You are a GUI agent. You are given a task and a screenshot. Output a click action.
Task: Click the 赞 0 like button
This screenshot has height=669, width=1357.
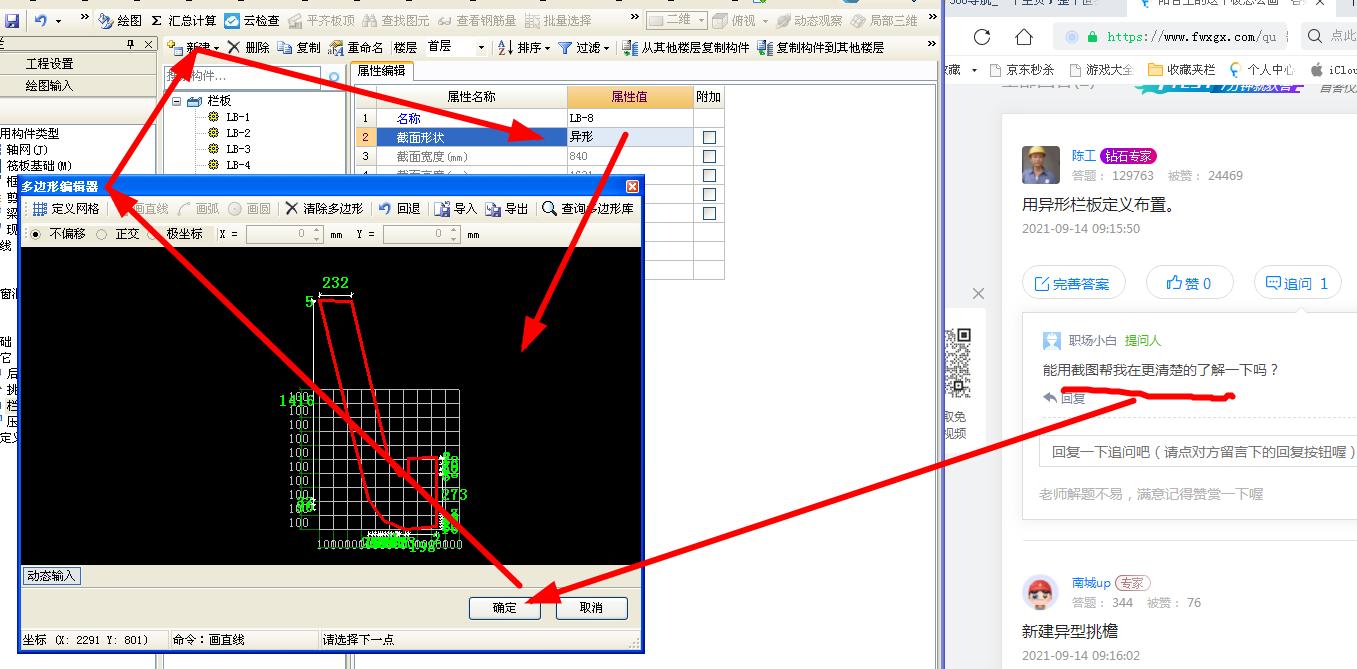tap(1189, 283)
